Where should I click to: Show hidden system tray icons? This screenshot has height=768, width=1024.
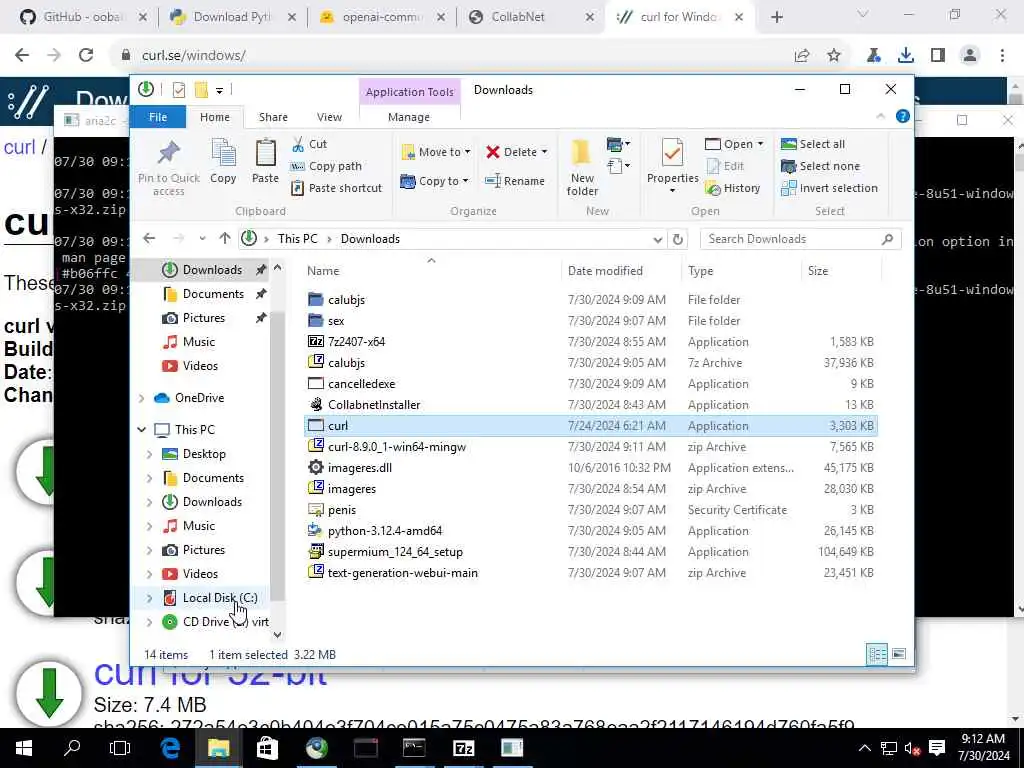(865, 748)
